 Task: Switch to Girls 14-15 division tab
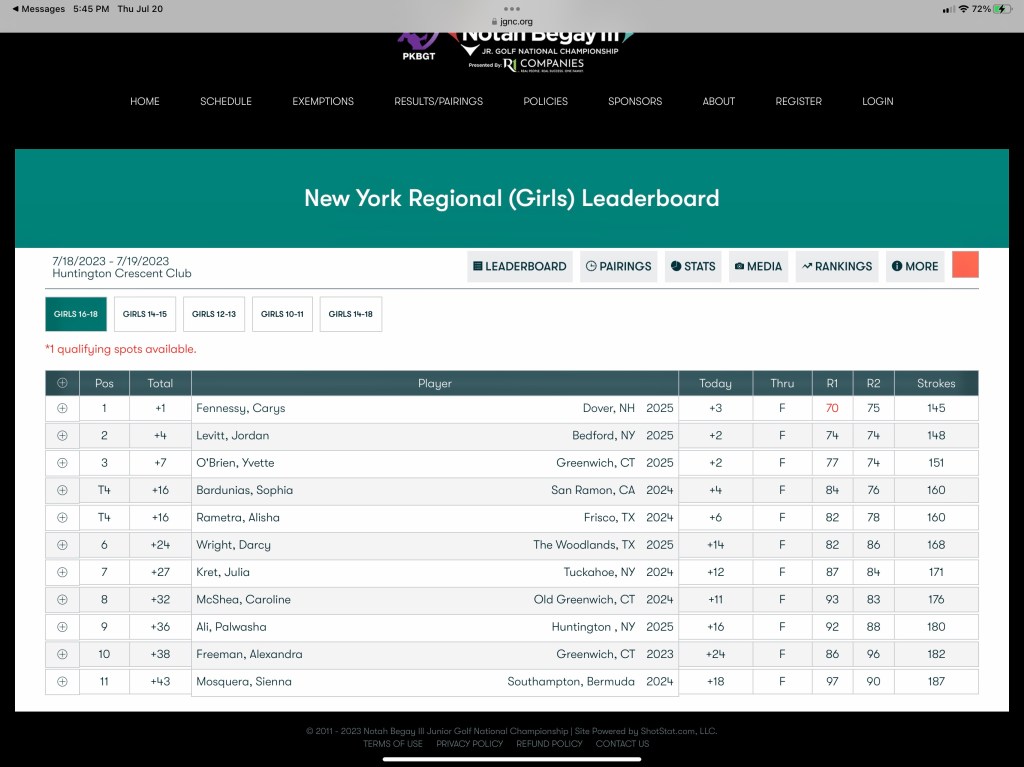pos(145,314)
